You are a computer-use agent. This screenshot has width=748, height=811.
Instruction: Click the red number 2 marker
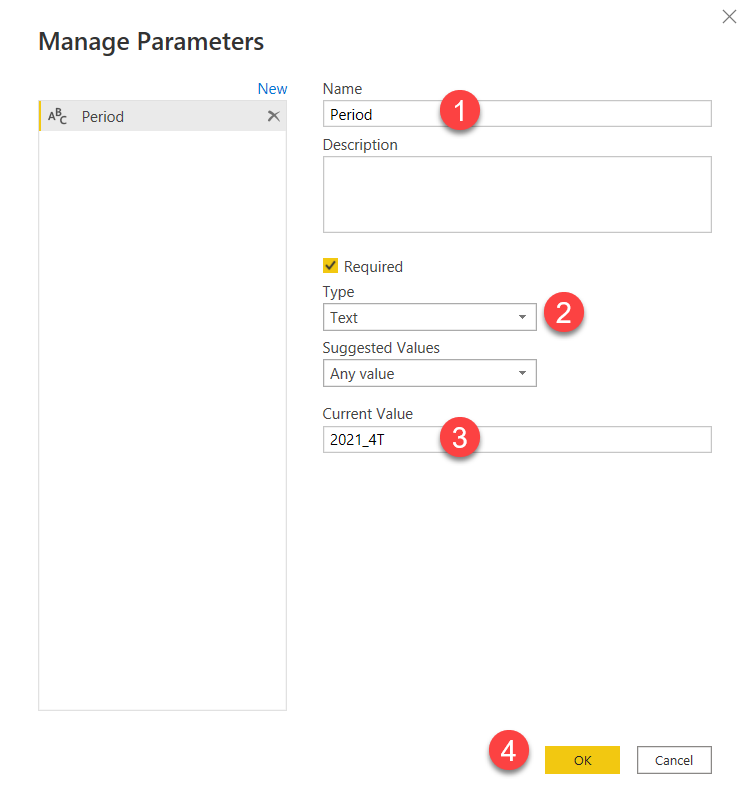tap(563, 313)
